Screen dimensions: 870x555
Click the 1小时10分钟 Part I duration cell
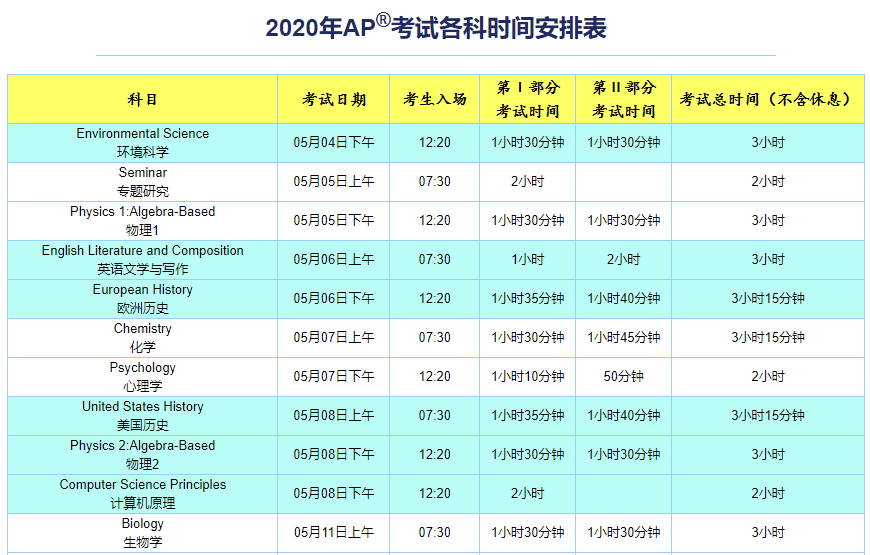(x=528, y=377)
